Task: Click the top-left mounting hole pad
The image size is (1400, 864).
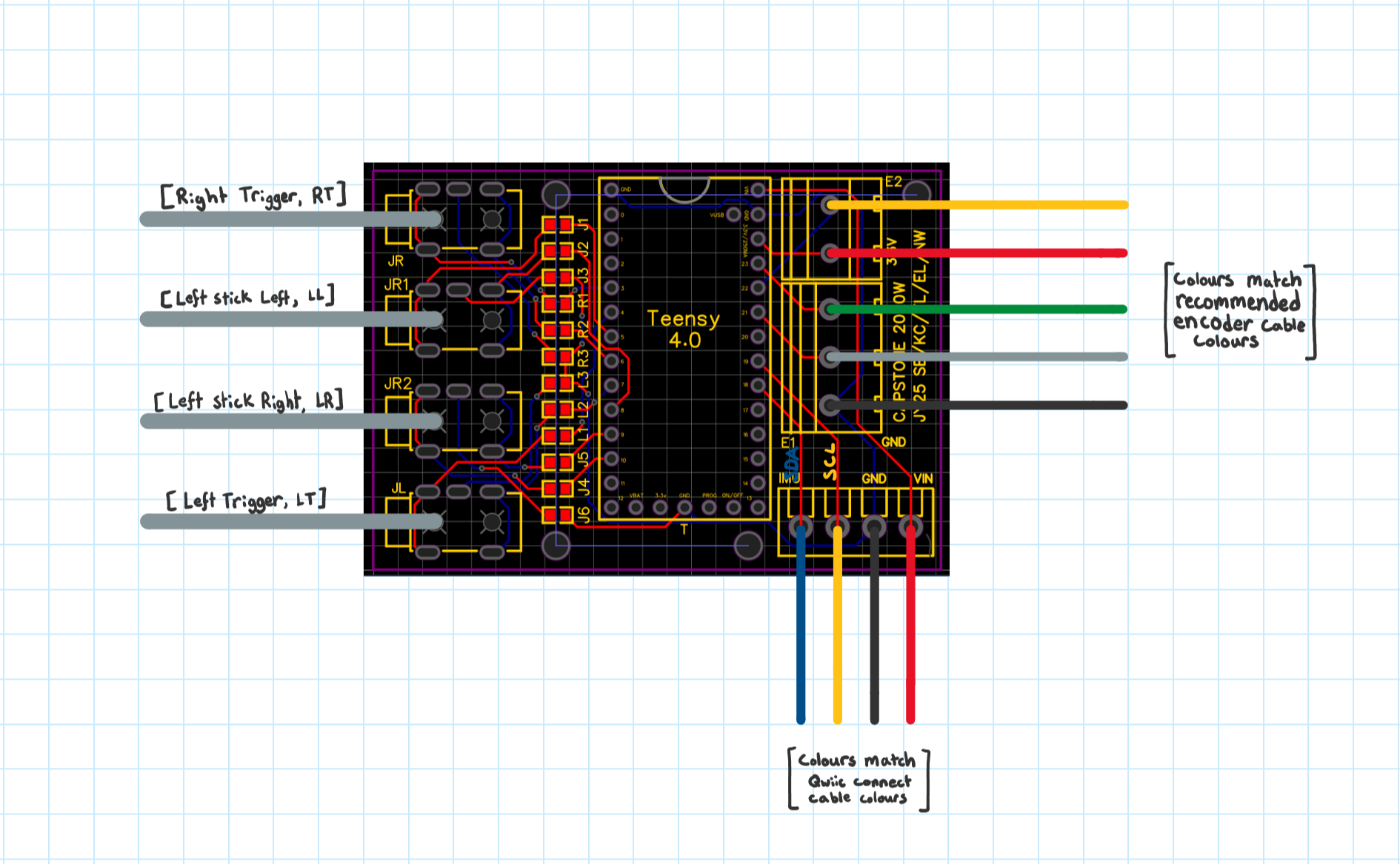Action: [554, 194]
